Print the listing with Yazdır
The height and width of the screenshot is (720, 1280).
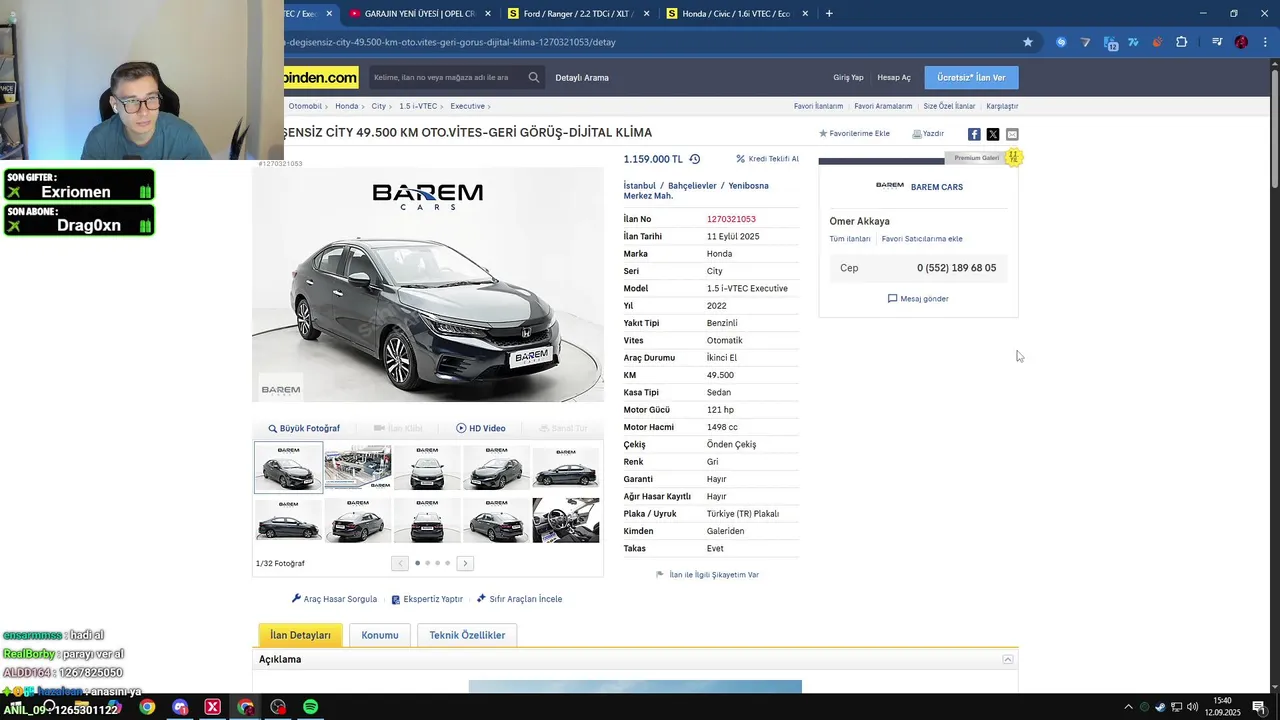(928, 133)
